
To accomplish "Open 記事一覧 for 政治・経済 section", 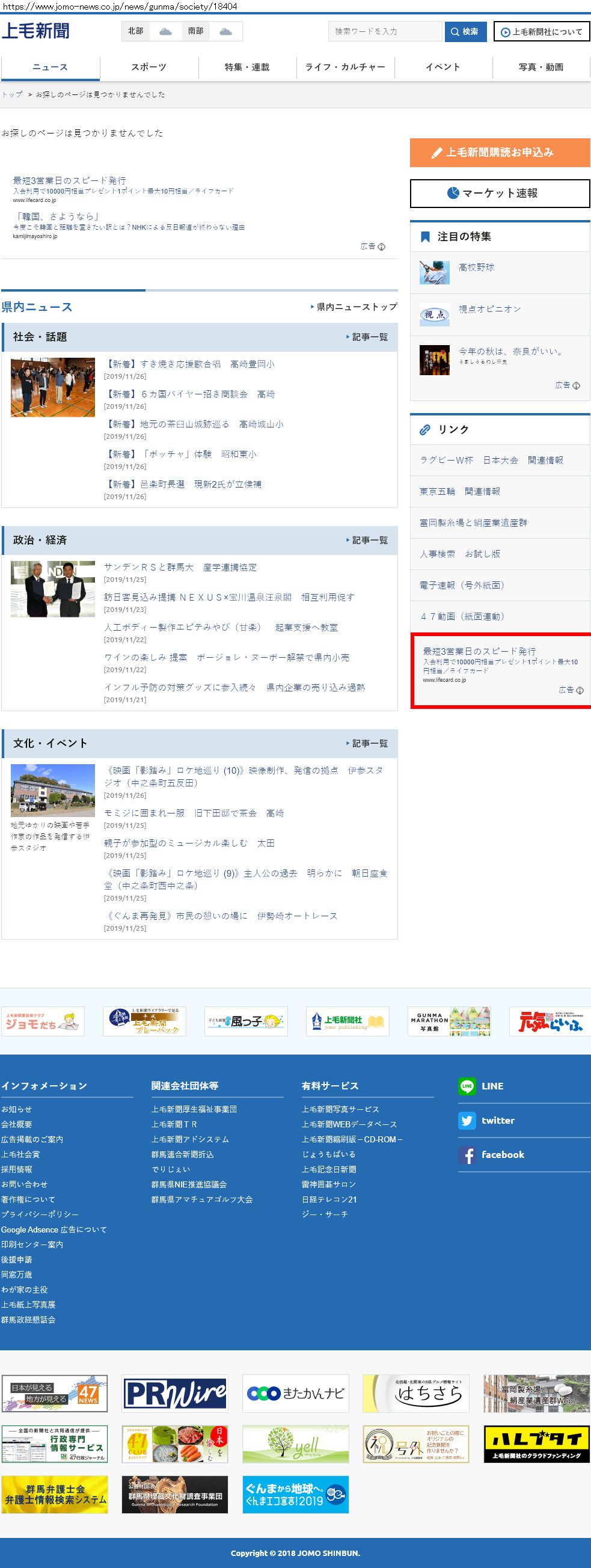I will click(369, 540).
